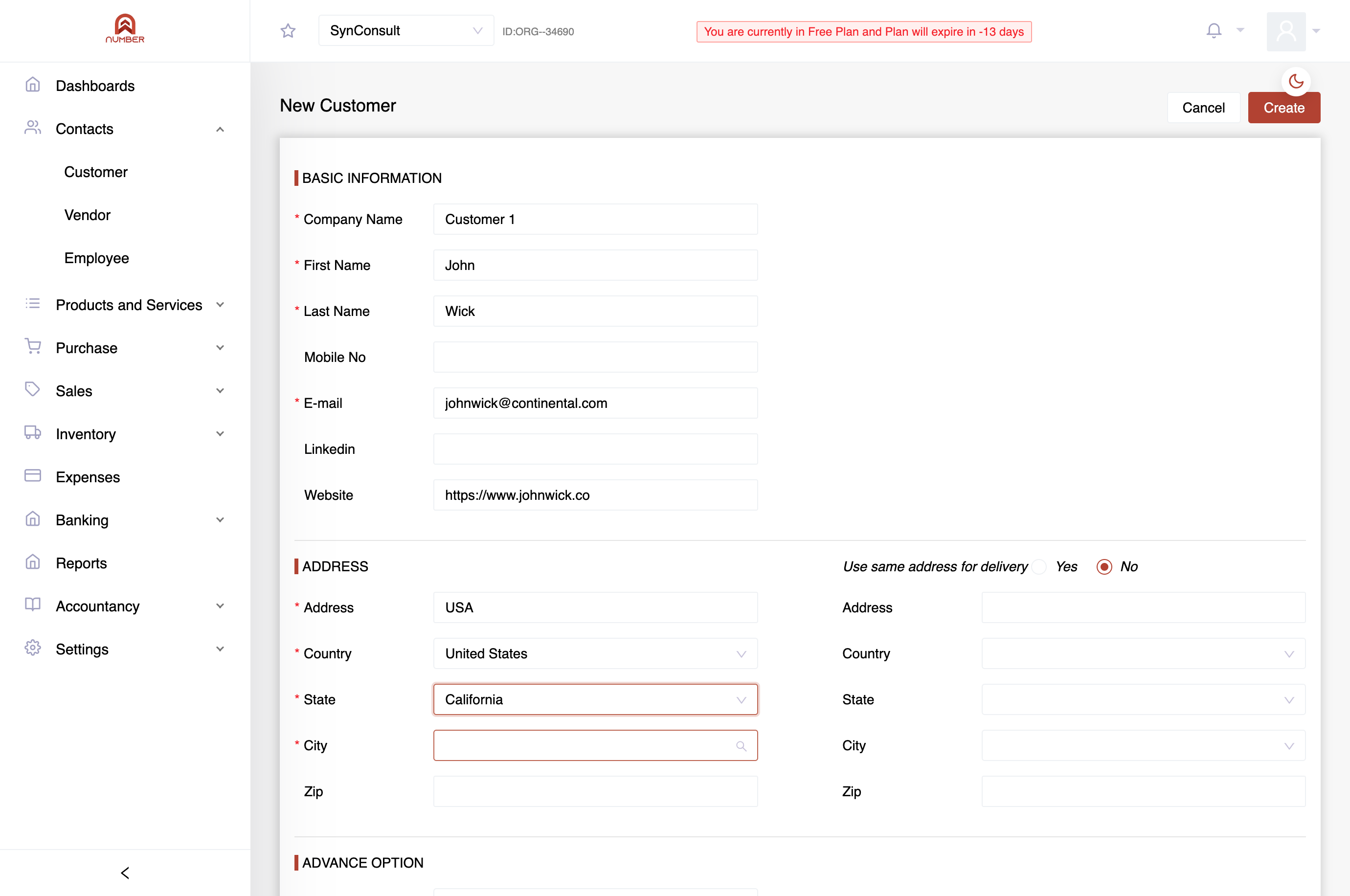This screenshot has height=896, width=1350.
Task: Click the Company Name field with Customer 1
Action: [595, 219]
